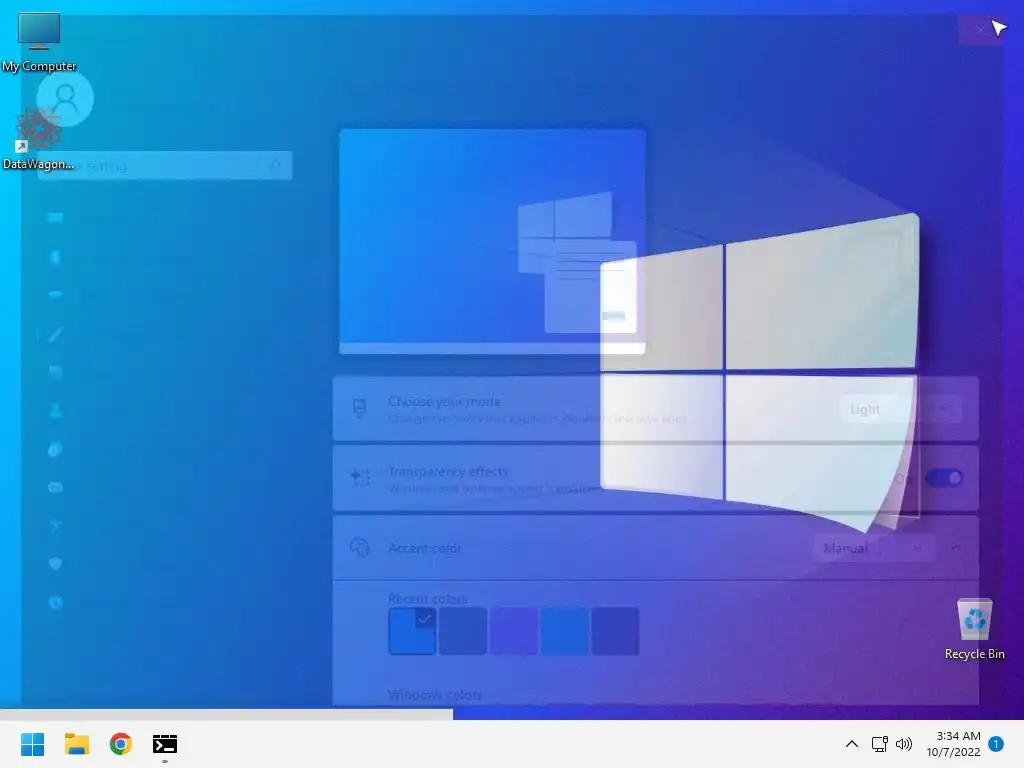
Task: Open Gaming controller icon in sidebar
Action: click(x=55, y=487)
